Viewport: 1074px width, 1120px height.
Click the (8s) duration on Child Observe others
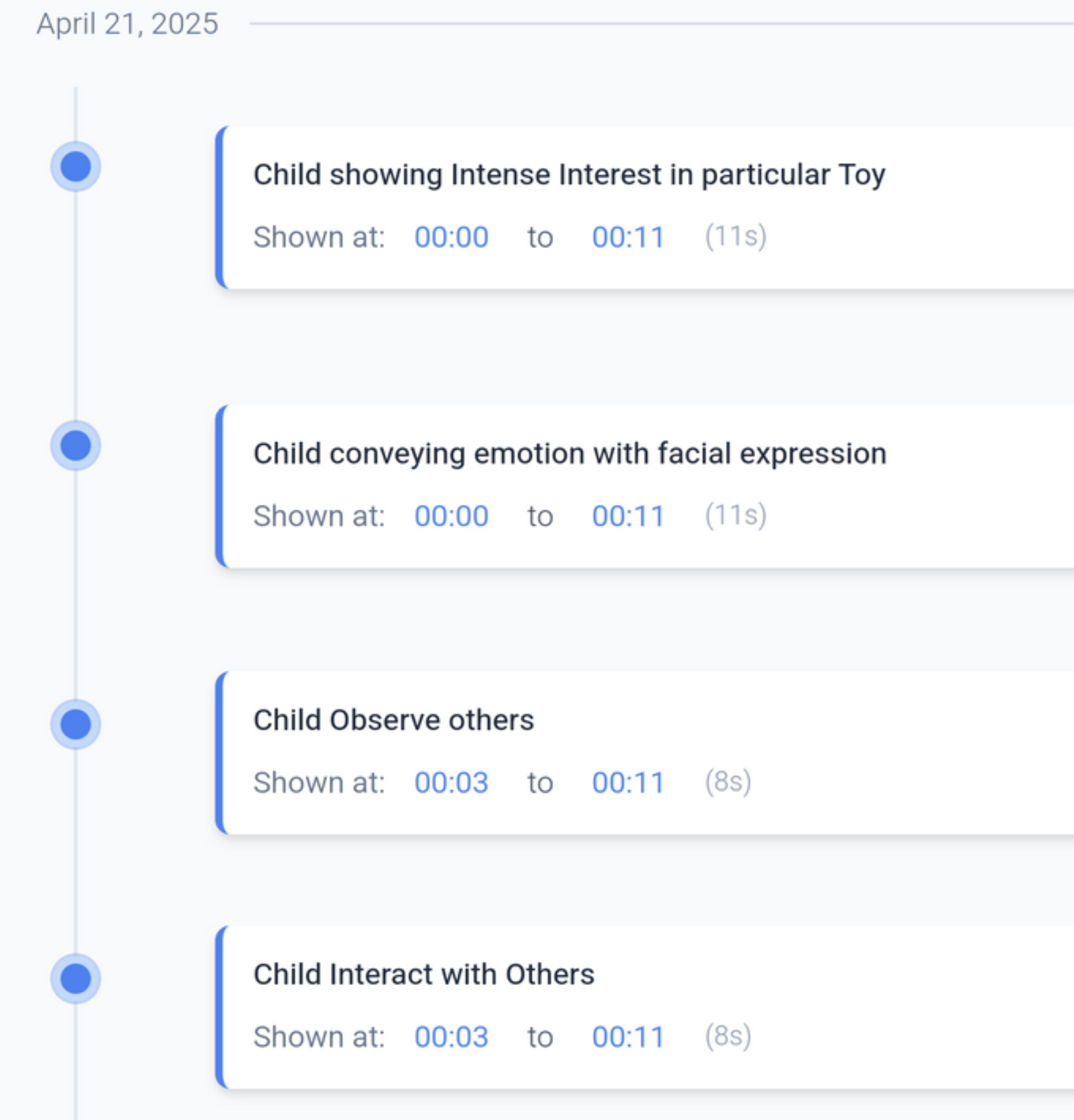[x=728, y=782]
